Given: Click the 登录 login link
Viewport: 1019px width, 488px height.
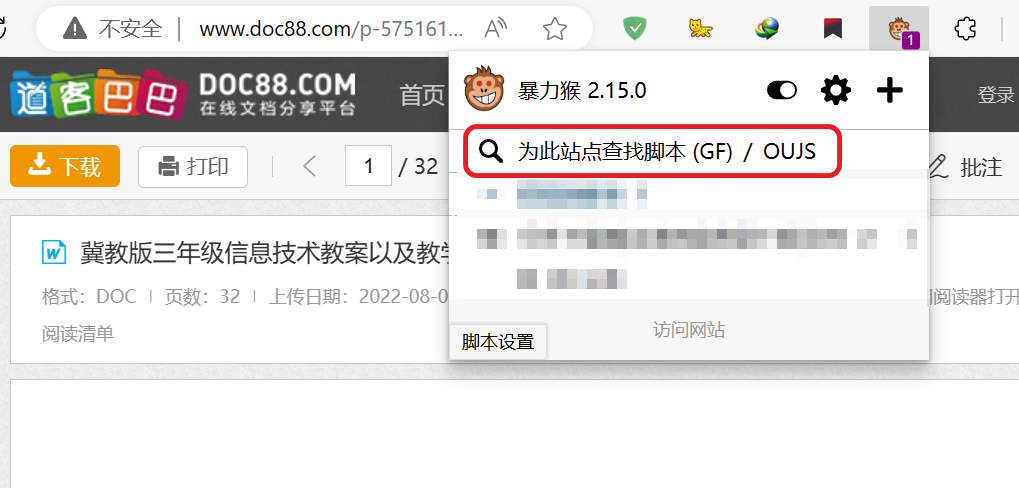Looking at the screenshot, I should click(996, 95).
